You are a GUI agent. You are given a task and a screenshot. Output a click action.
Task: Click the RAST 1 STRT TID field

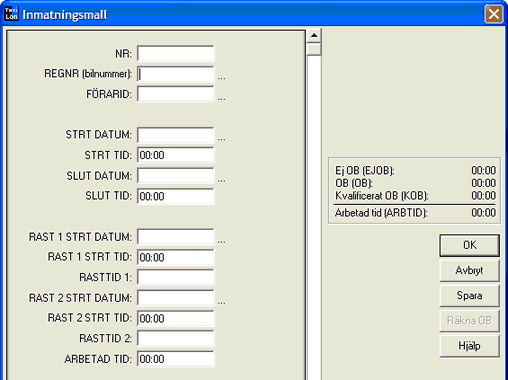coord(175,257)
